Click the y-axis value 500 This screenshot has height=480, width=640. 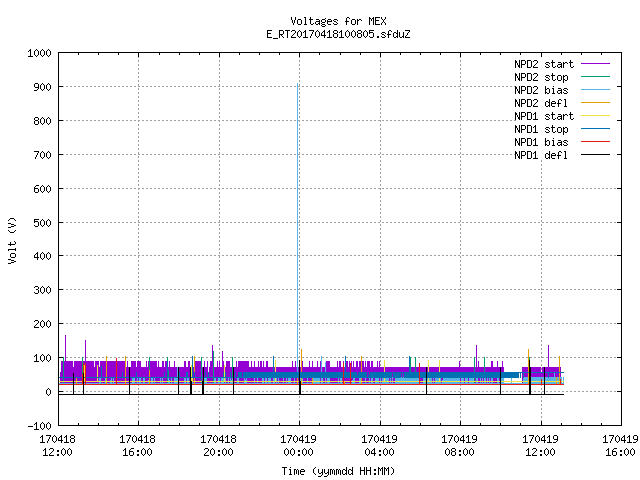click(42, 223)
